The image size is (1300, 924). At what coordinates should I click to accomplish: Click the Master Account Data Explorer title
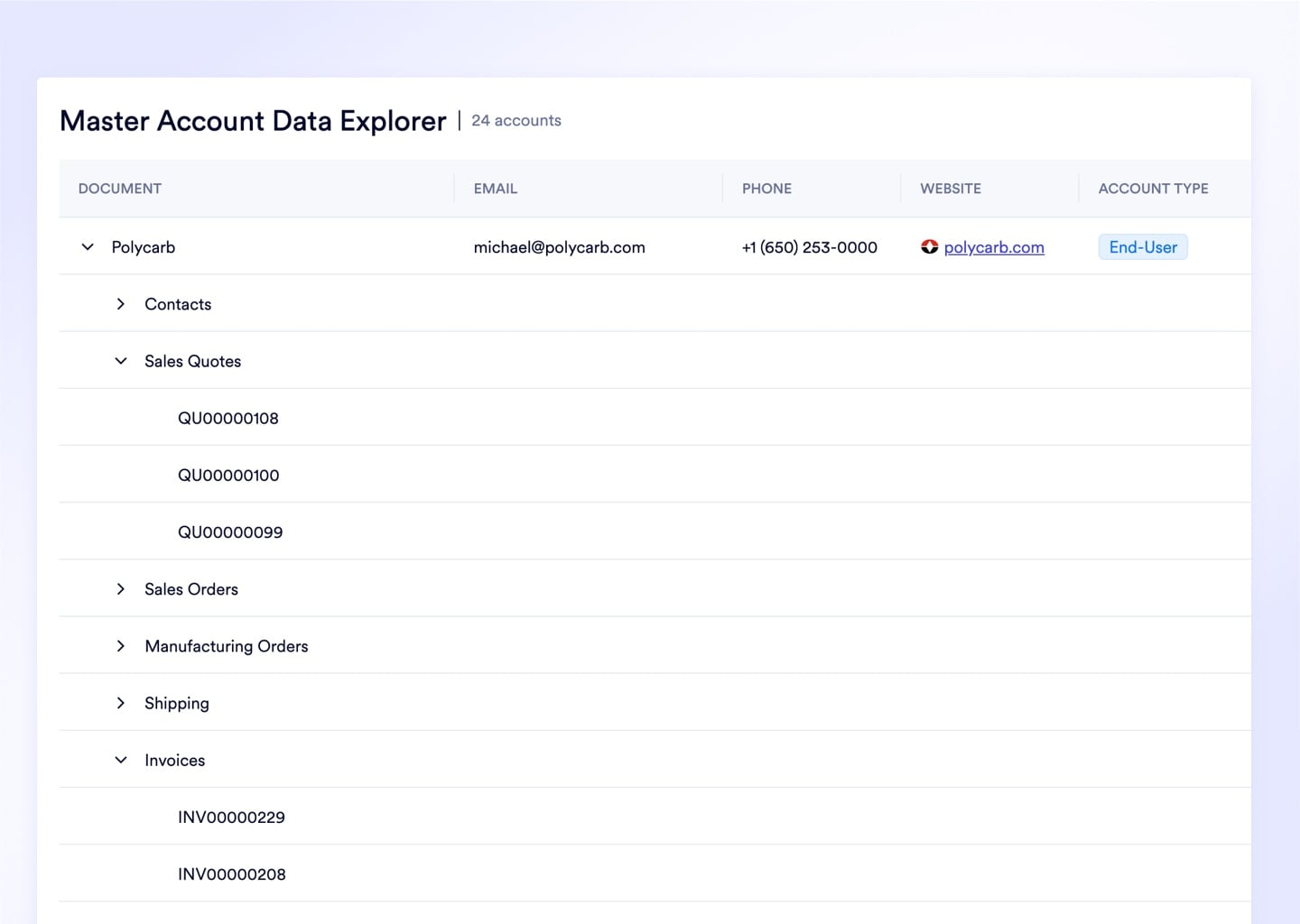253,121
